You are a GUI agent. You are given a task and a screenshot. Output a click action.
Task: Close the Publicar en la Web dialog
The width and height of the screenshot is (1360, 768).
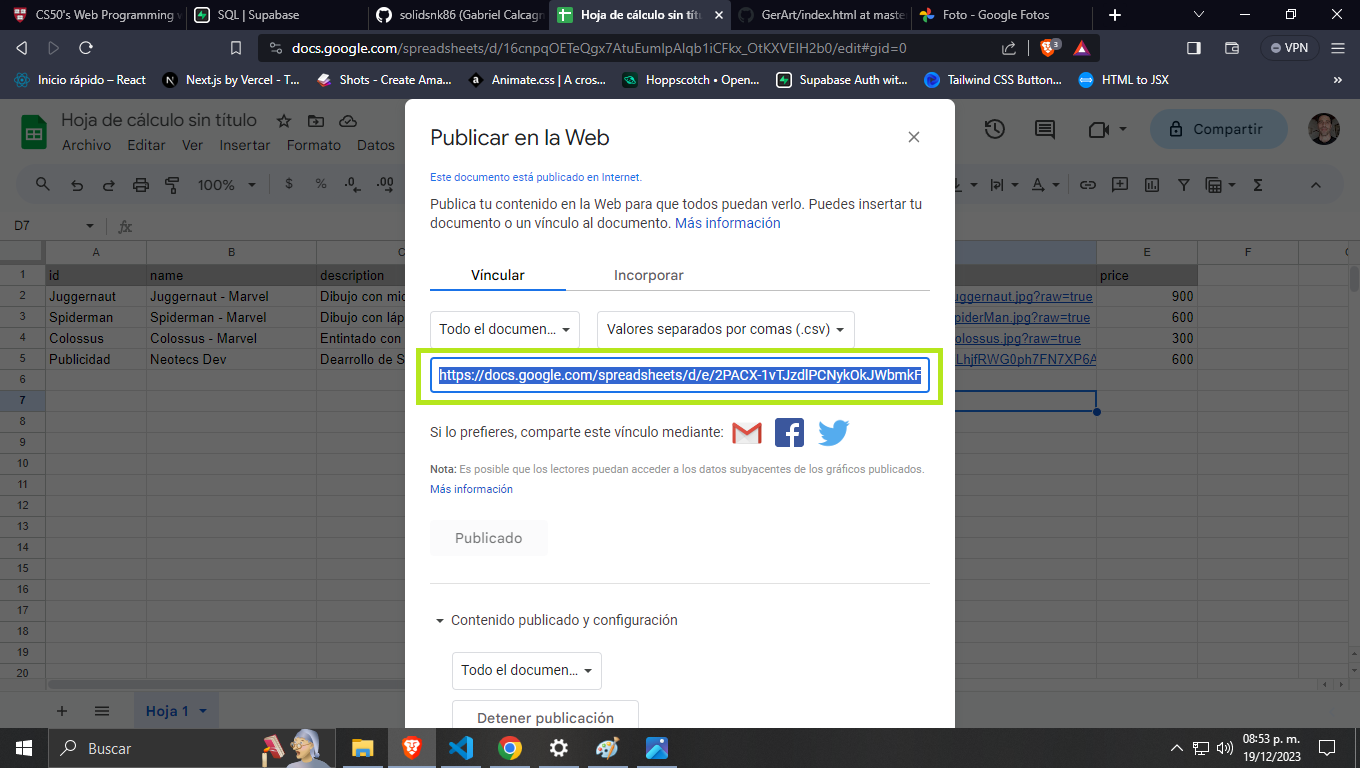tap(913, 138)
